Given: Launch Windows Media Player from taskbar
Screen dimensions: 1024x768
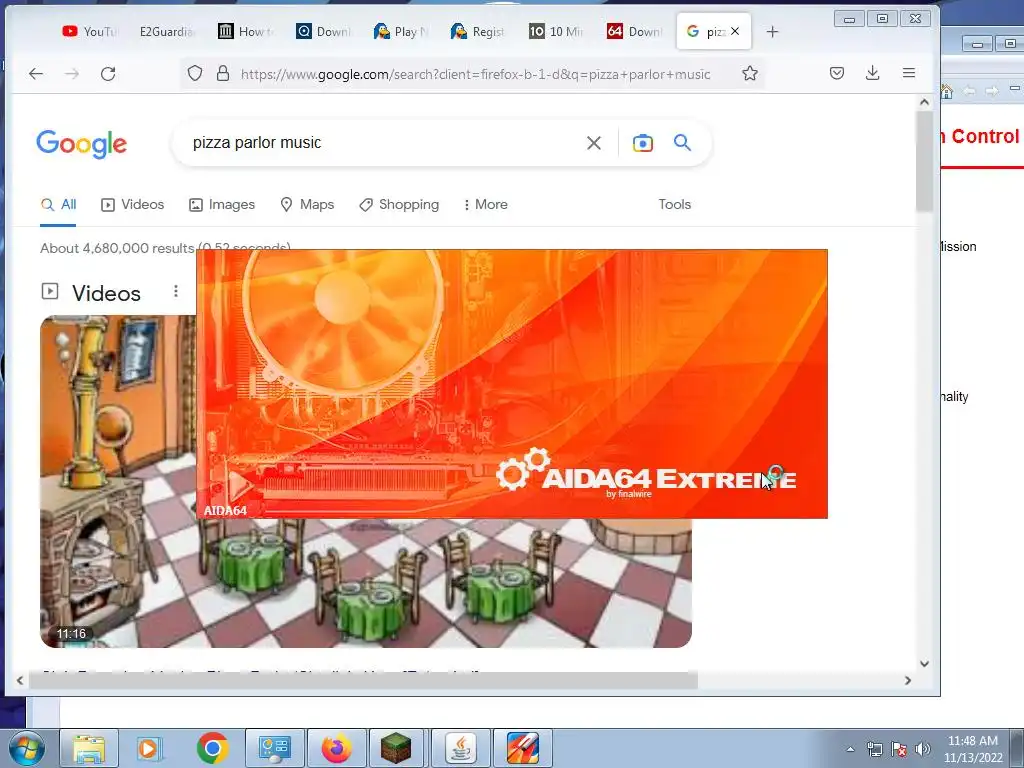Looking at the screenshot, I should pos(150,748).
